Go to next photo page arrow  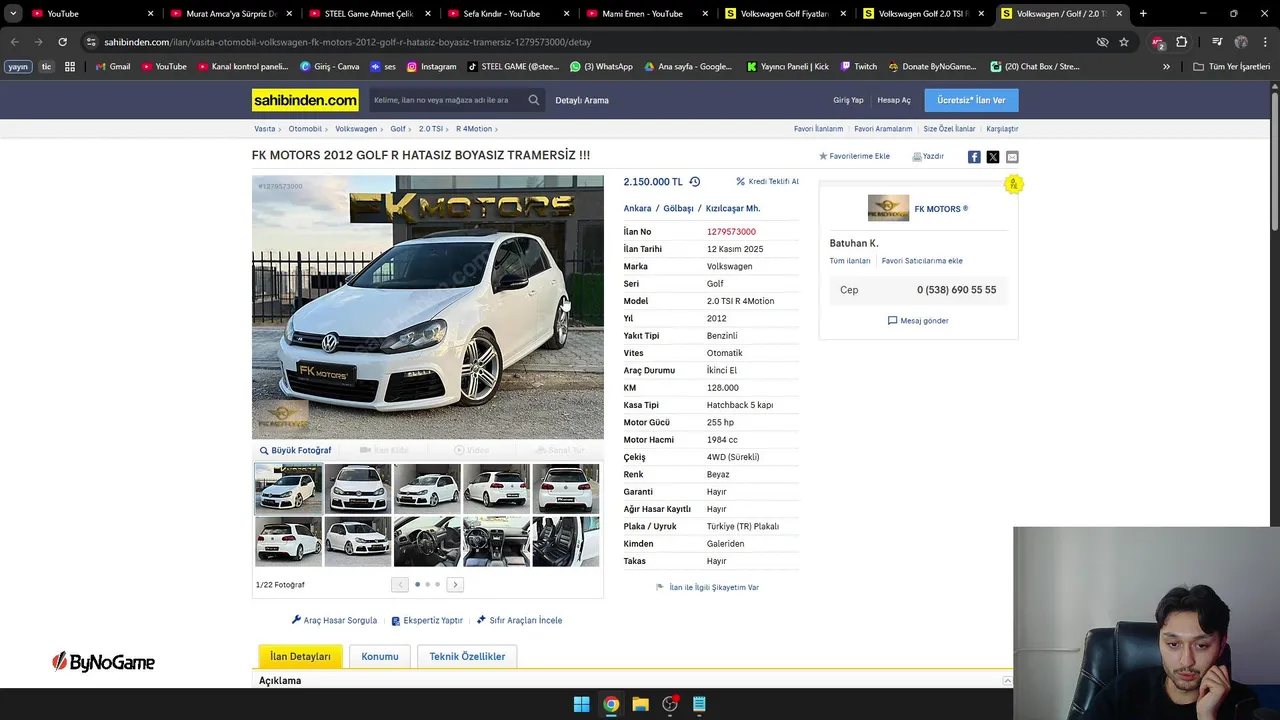(x=455, y=585)
